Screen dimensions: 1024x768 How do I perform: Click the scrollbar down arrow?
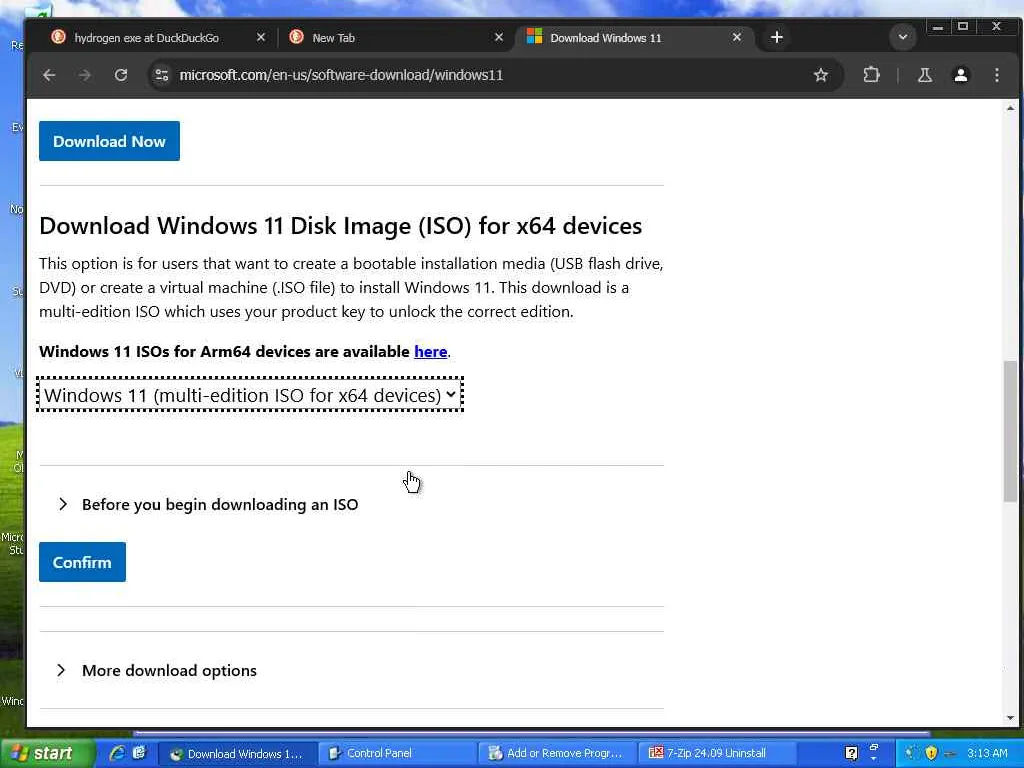(x=1010, y=717)
